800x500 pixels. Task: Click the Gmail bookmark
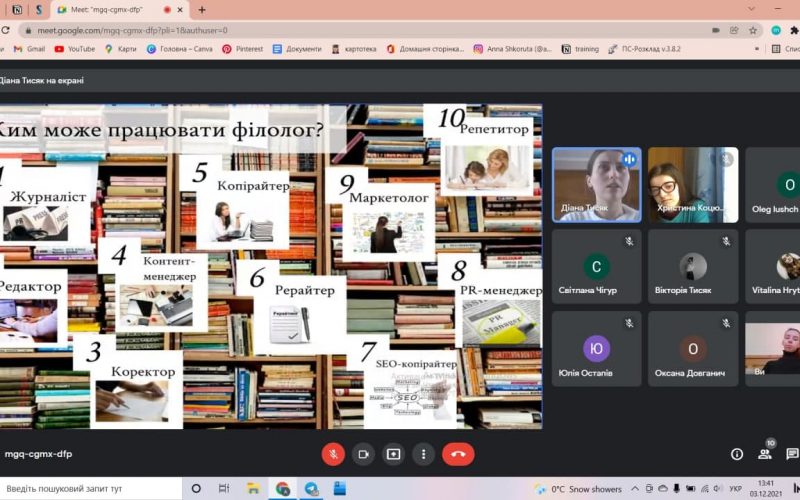point(29,48)
